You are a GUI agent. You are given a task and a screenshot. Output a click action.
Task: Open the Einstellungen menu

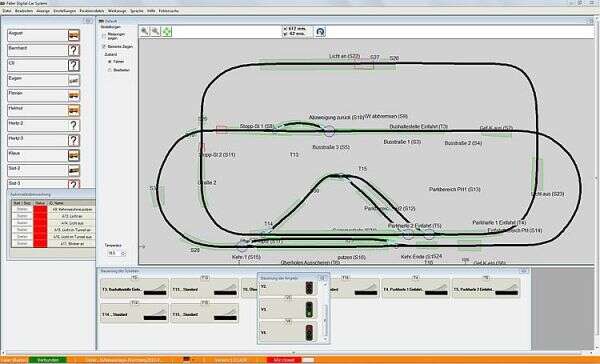point(65,11)
